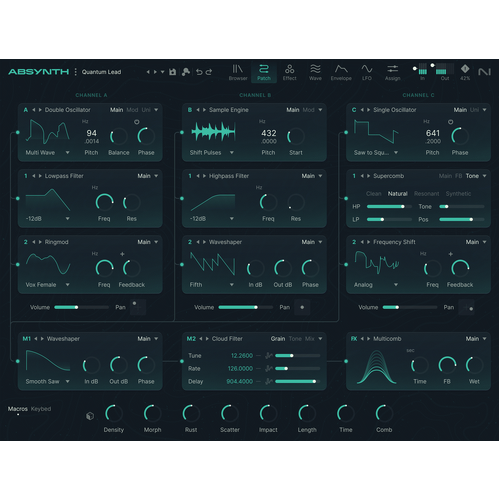Click the Multicomb Wet knob
The height and width of the screenshot is (500, 500).
pyautogui.click(x=474, y=365)
